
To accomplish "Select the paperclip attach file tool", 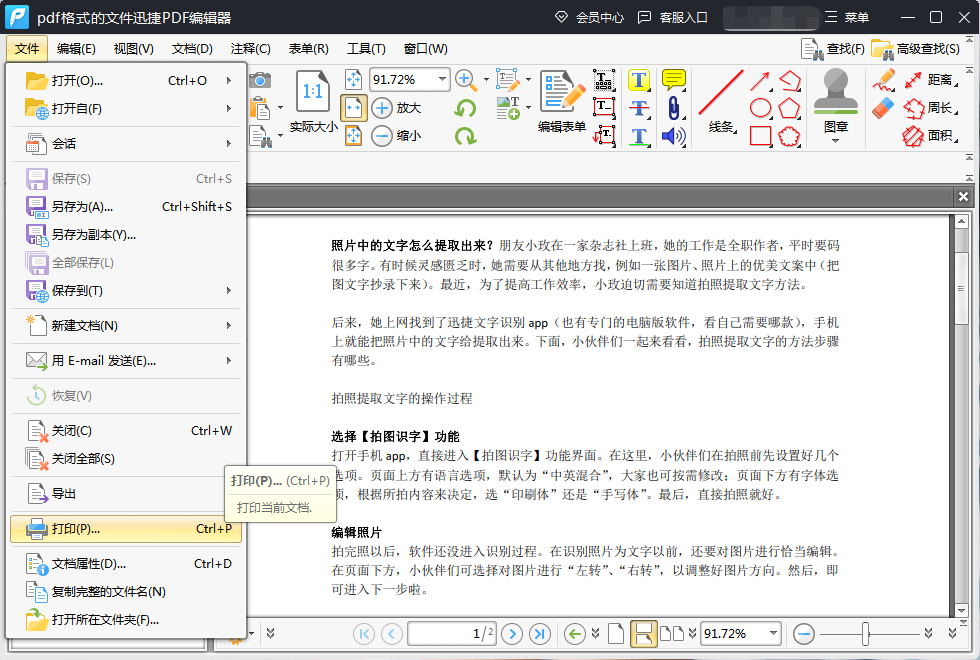I will (674, 108).
